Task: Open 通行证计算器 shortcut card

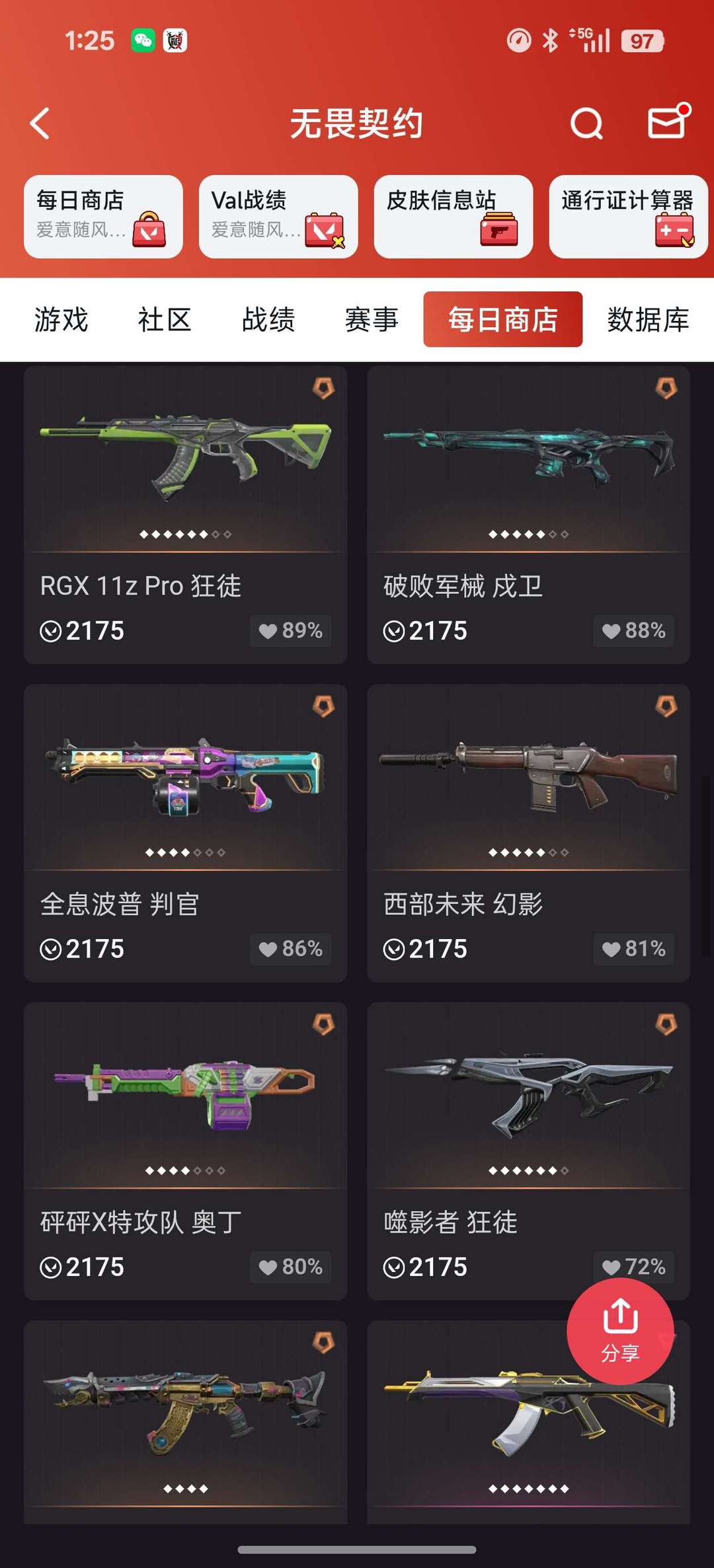Action: pos(628,216)
